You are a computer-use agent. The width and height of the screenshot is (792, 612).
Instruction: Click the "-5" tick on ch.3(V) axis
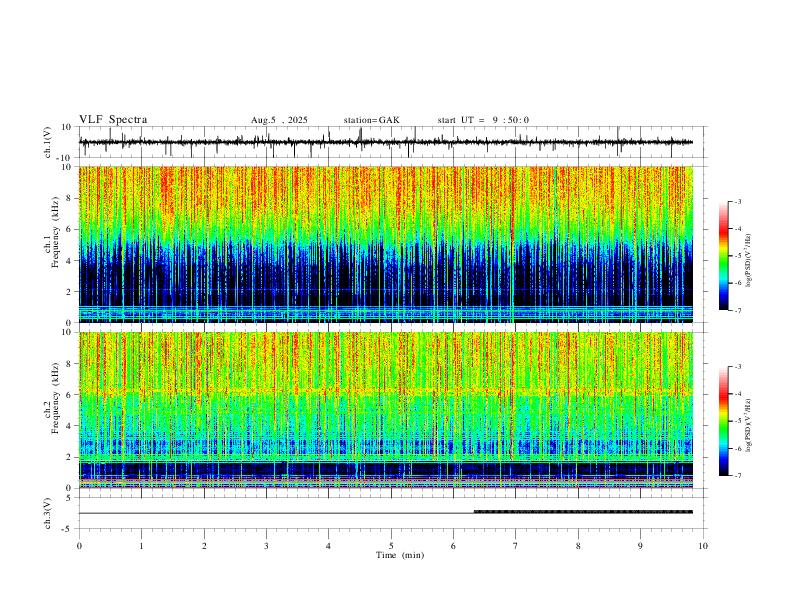[68, 529]
